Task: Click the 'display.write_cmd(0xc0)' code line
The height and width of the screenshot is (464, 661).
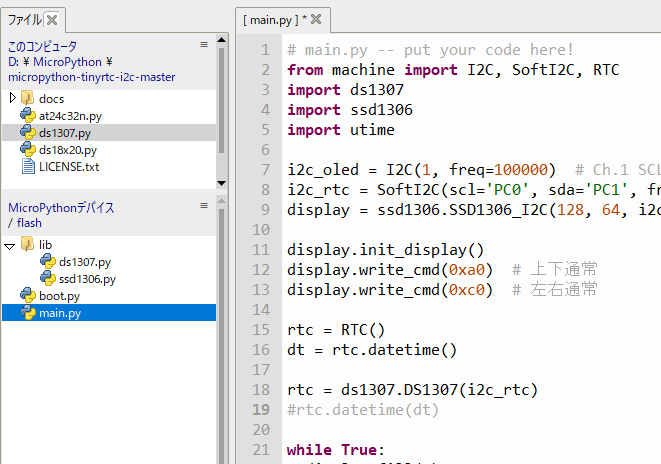Action: [390, 290]
